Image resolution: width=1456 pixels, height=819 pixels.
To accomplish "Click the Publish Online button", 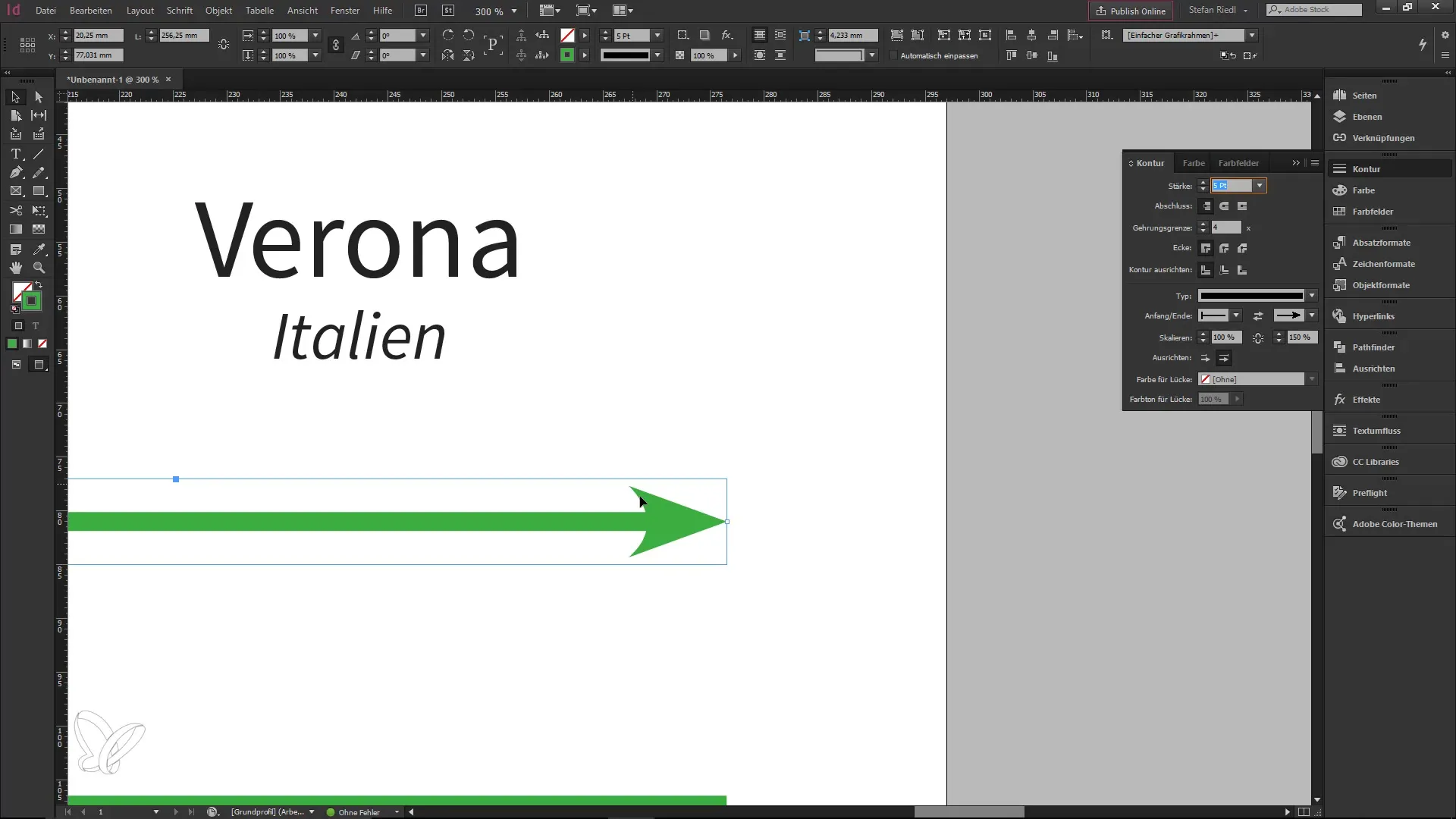I will click(1131, 11).
